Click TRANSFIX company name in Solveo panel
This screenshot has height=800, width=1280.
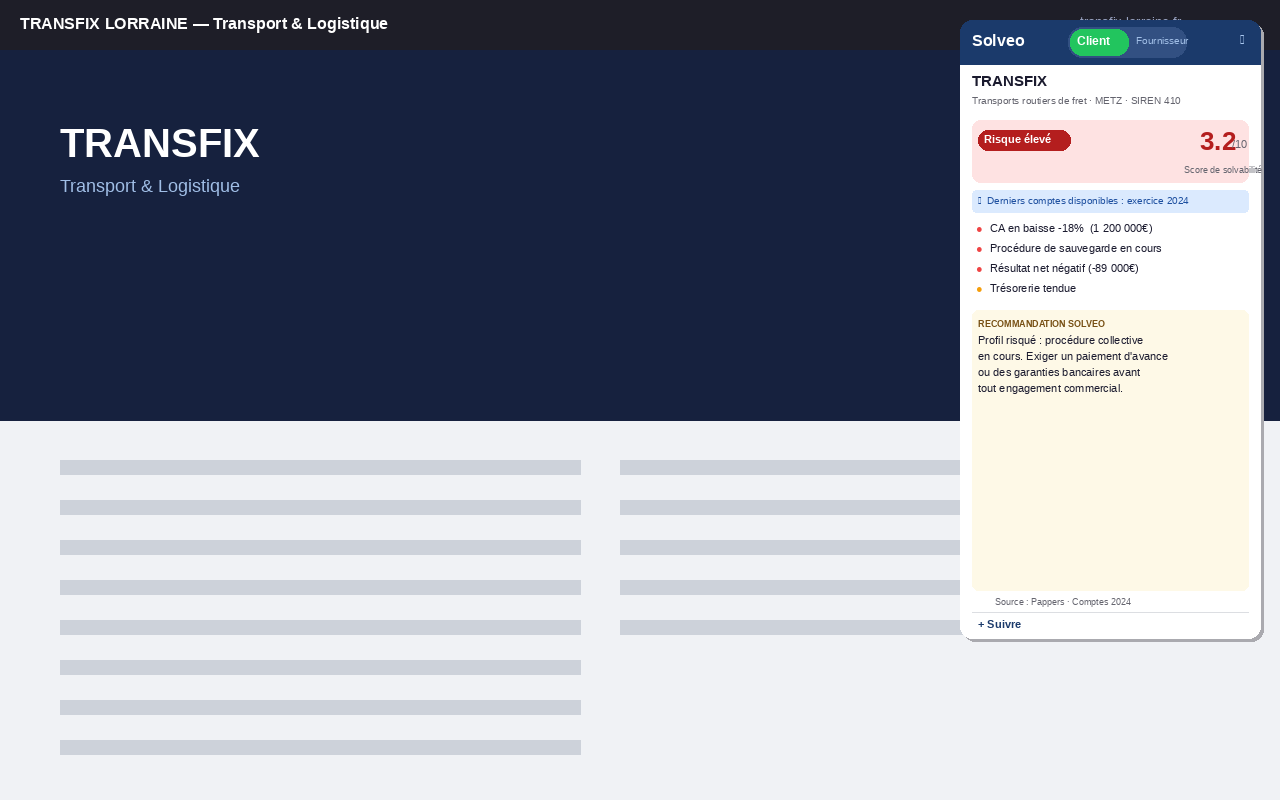[1009, 81]
